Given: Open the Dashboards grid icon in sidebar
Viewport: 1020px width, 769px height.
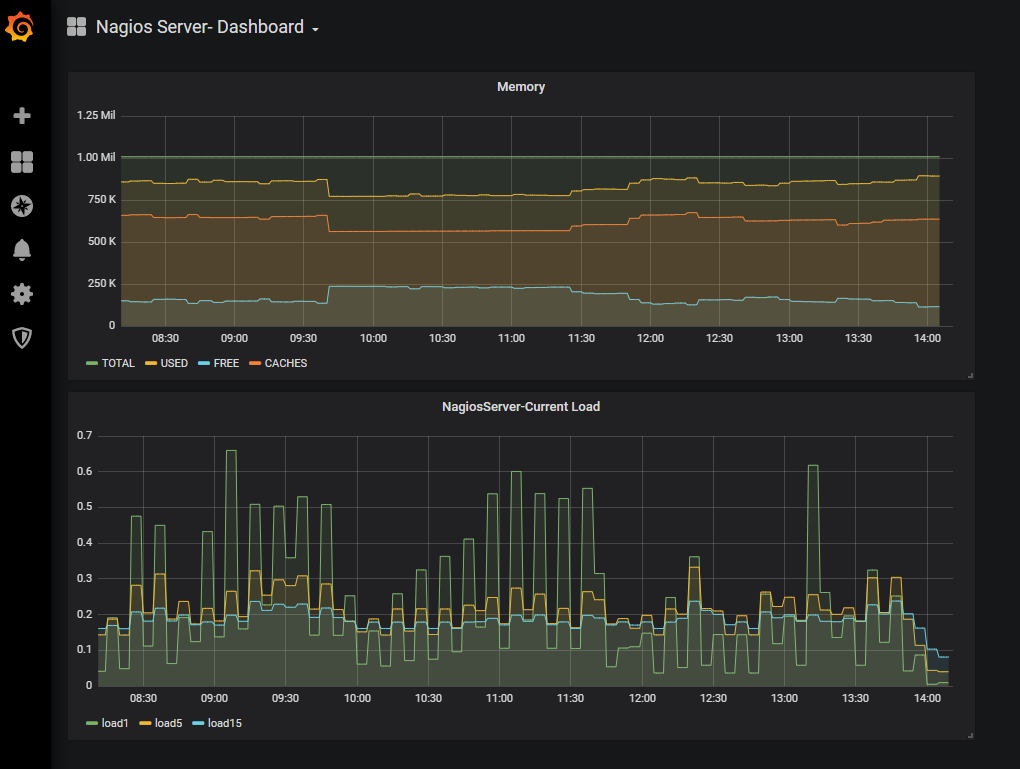Looking at the screenshot, I should click(22, 162).
